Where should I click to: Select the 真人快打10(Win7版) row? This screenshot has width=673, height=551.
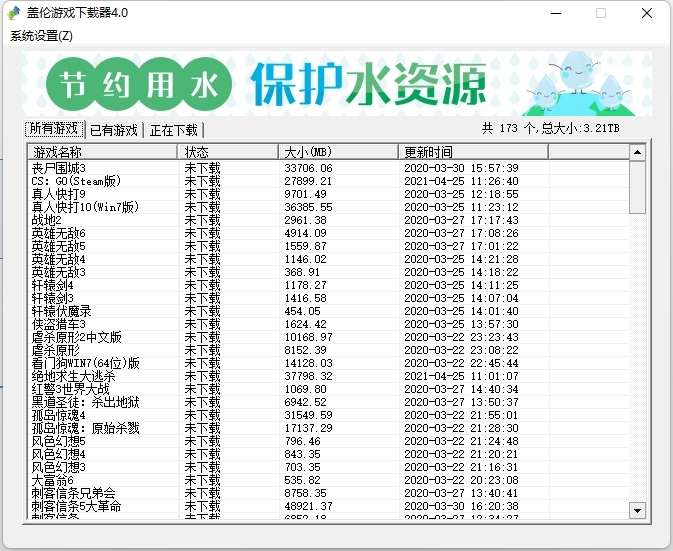click(x=328, y=207)
